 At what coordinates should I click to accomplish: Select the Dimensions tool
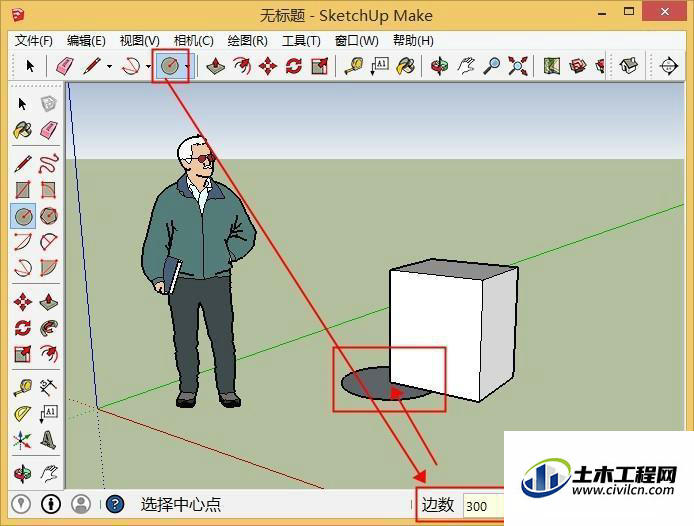49,387
